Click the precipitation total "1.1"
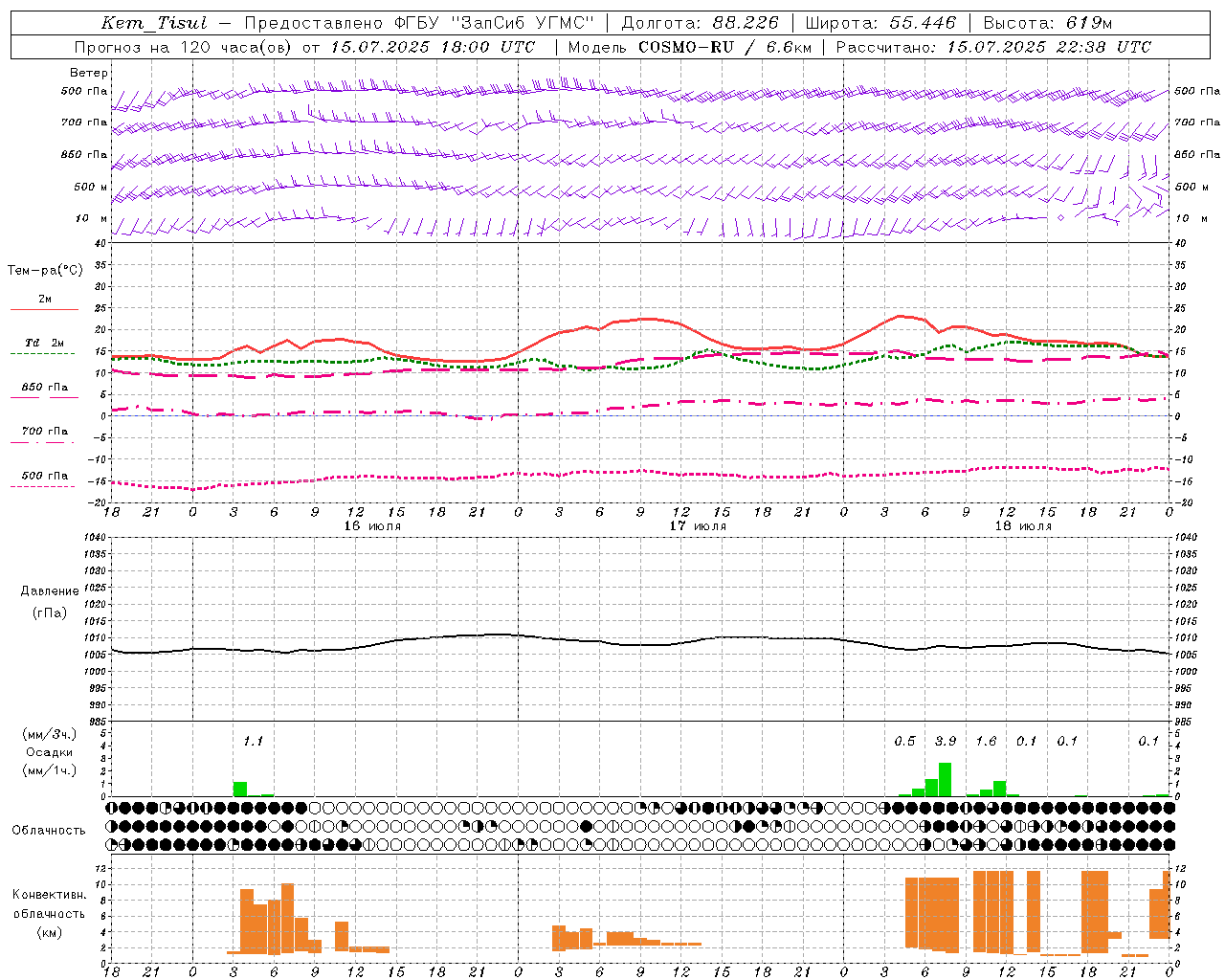Image resolution: width=1225 pixels, height=980 pixels. click(x=253, y=741)
